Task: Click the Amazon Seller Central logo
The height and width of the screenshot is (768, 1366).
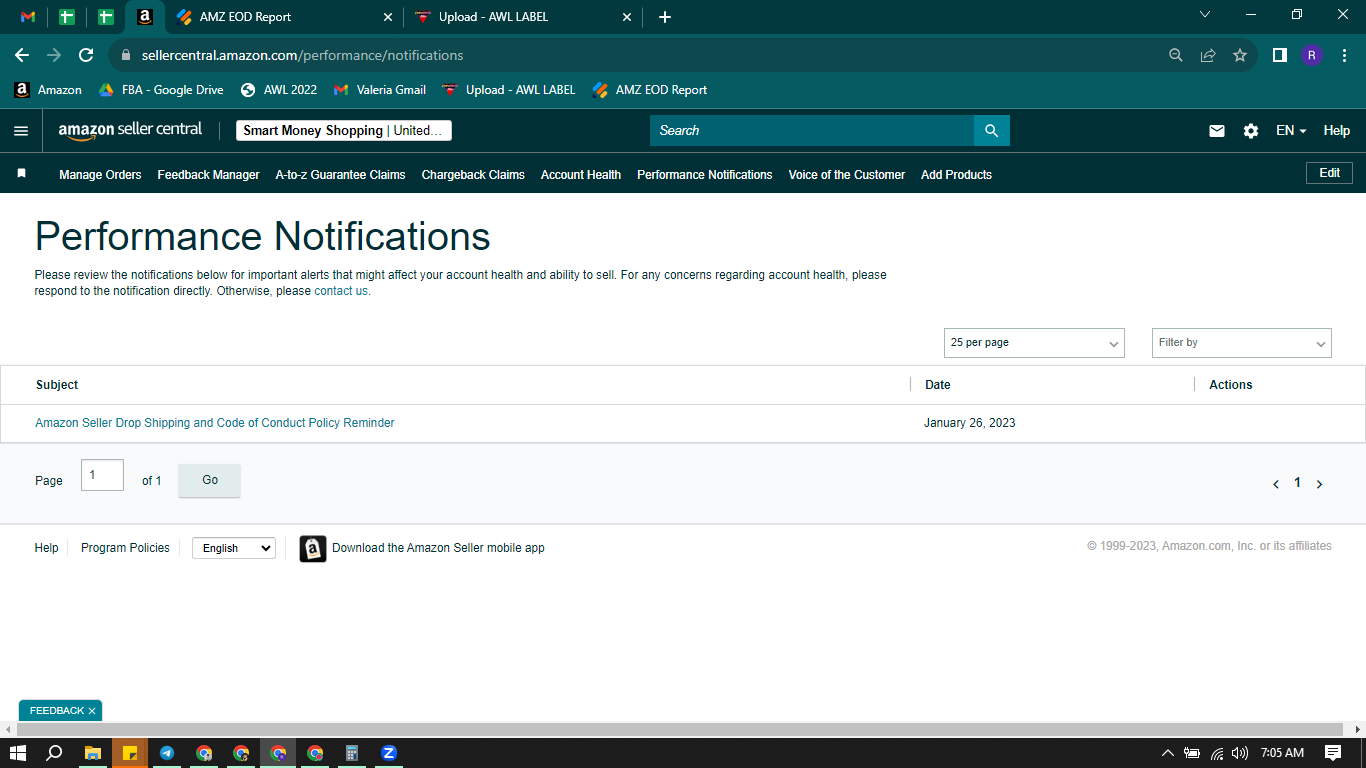Action: click(x=130, y=130)
